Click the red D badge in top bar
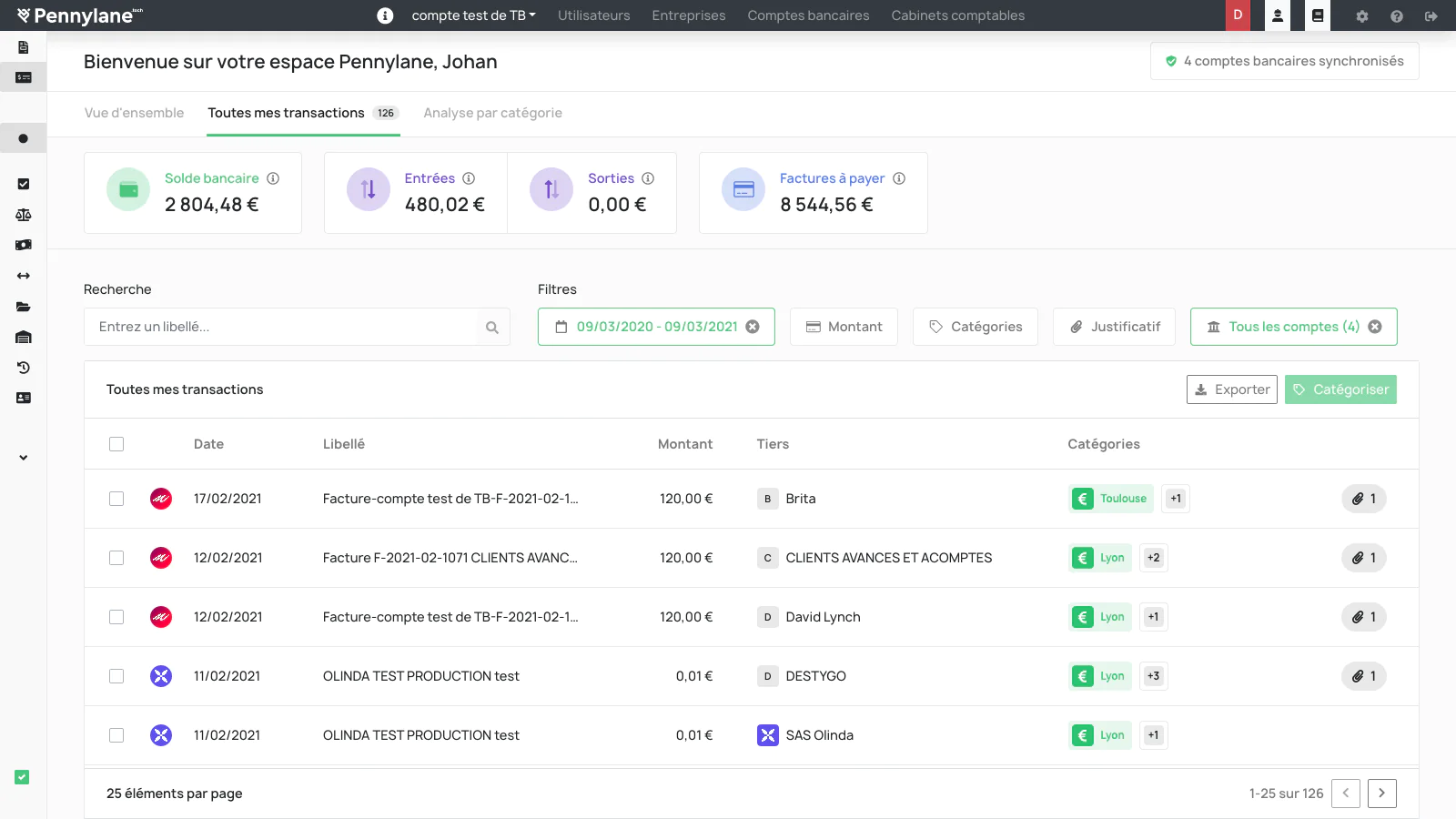Image resolution: width=1456 pixels, height=819 pixels. tap(1238, 15)
